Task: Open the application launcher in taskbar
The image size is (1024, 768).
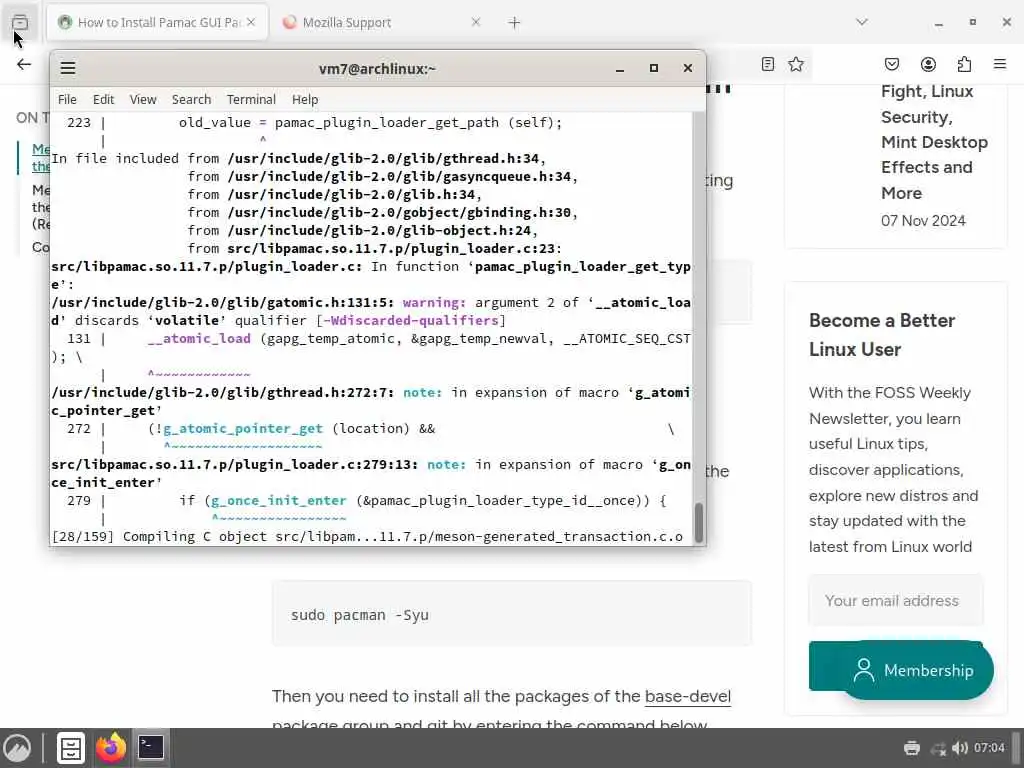Action: coord(17,748)
